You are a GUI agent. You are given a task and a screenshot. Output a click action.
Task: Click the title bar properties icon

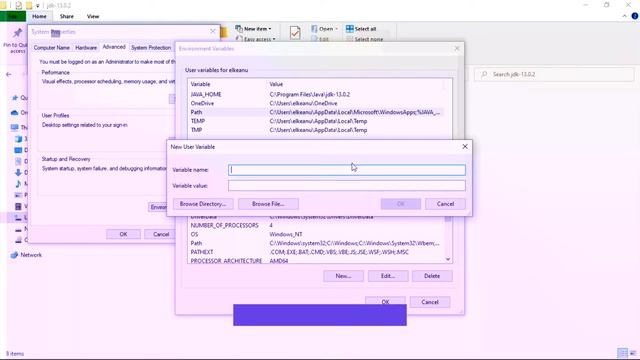[x=19, y=6]
